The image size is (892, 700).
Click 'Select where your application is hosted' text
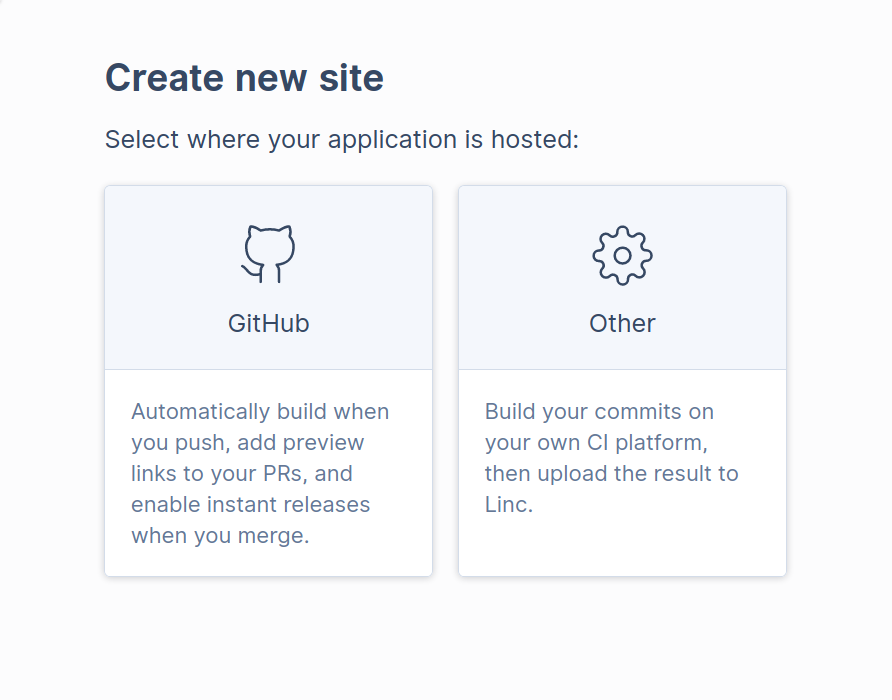tap(342, 139)
